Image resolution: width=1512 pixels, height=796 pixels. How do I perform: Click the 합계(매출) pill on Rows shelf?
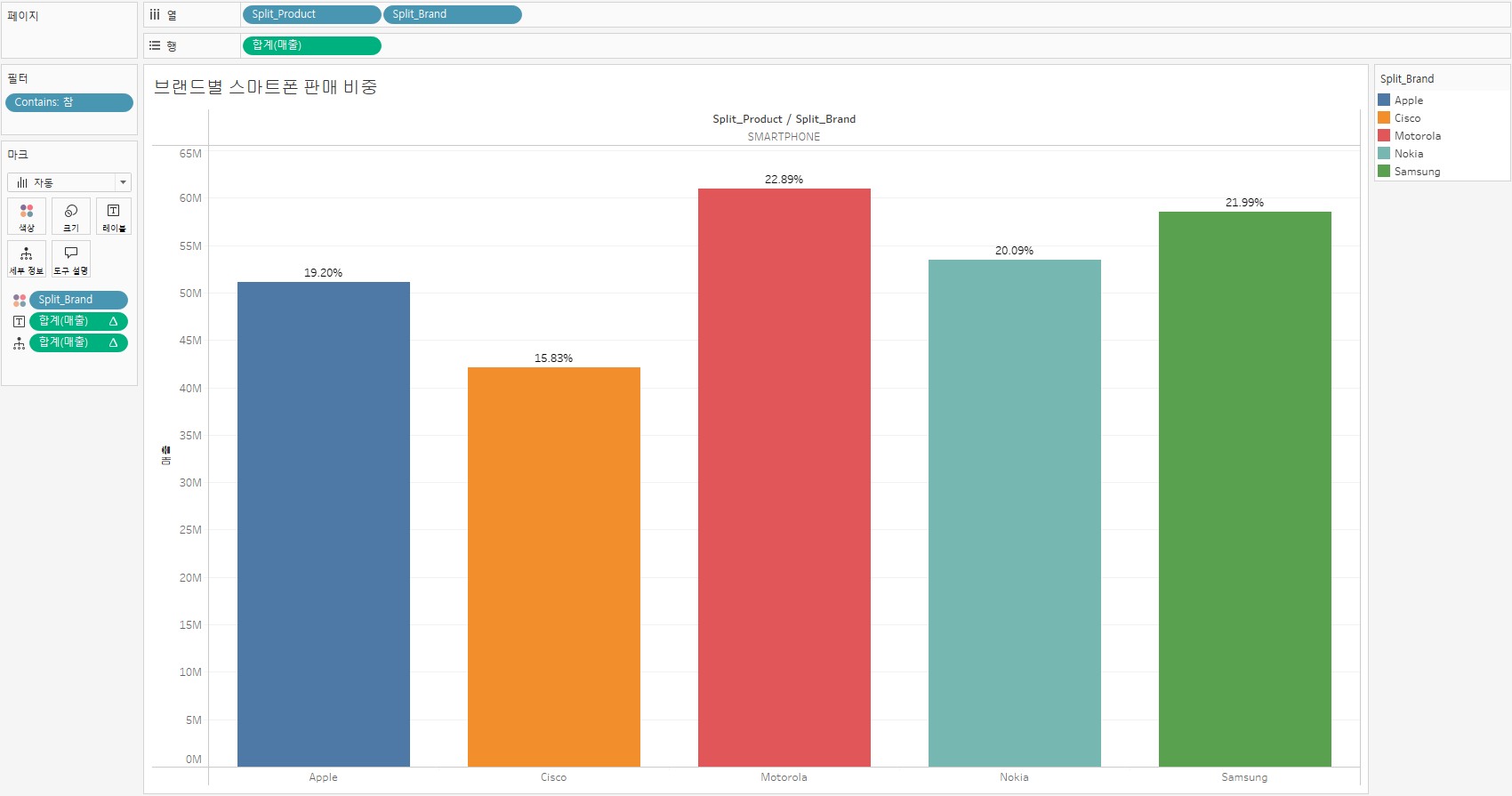coord(311,45)
